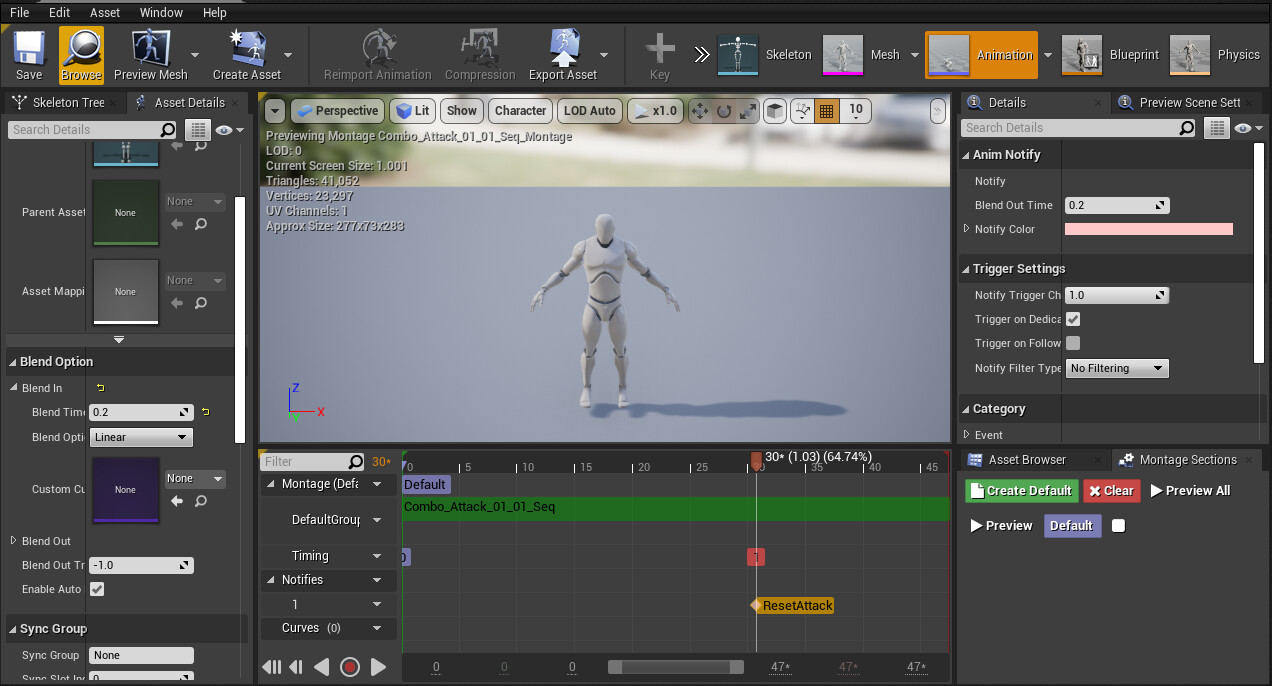Viewport: 1272px width, 686px height.
Task: Open the Window menu
Action: [x=161, y=12]
